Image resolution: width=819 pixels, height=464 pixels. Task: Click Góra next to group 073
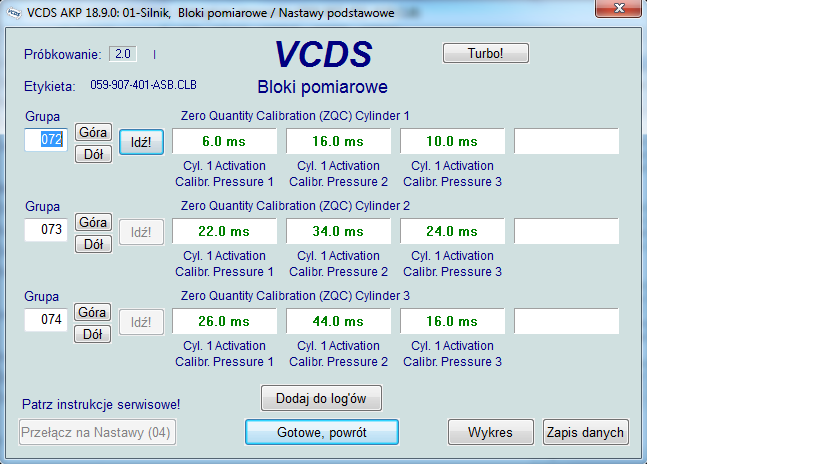(x=93, y=223)
